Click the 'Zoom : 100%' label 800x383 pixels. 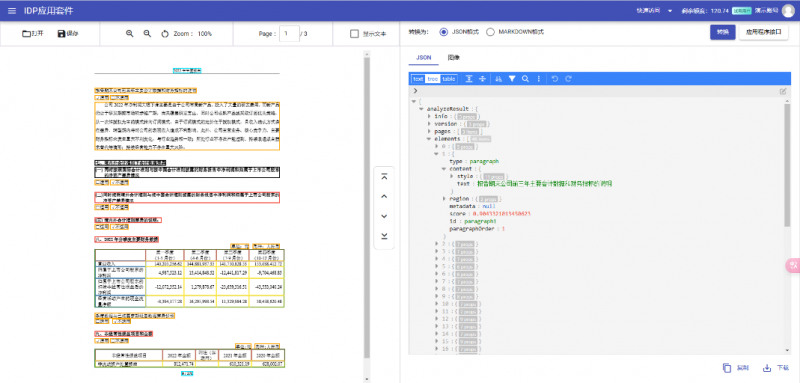(x=193, y=34)
